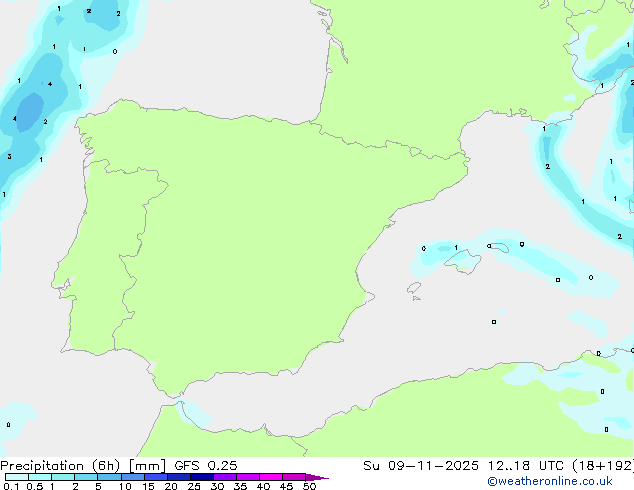634x490 pixels.
Task: Select the 0.5–1 mm legend swatch
Action: (x=40, y=477)
